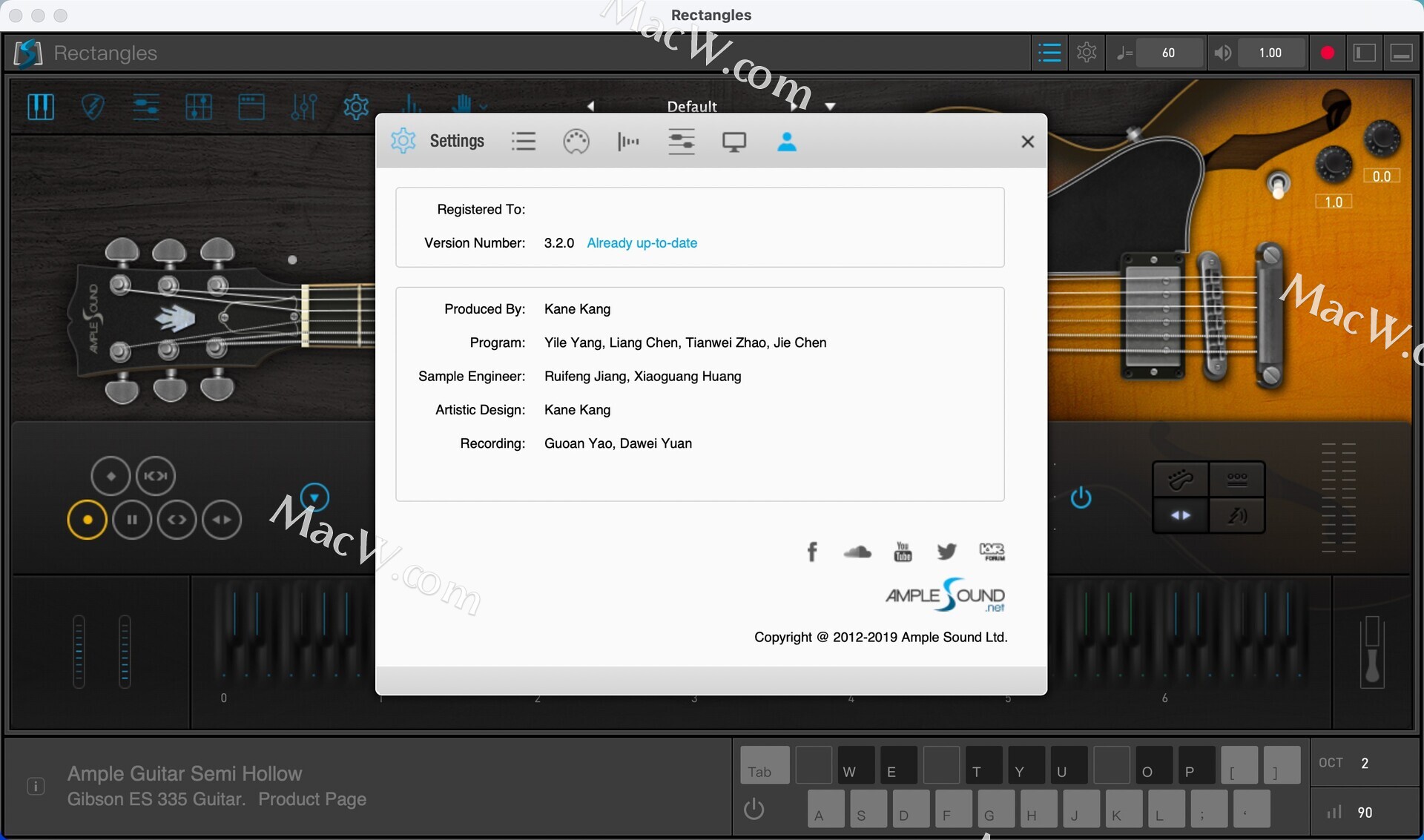
Task: Expand the blue circled down-arrow
Action: 314,497
